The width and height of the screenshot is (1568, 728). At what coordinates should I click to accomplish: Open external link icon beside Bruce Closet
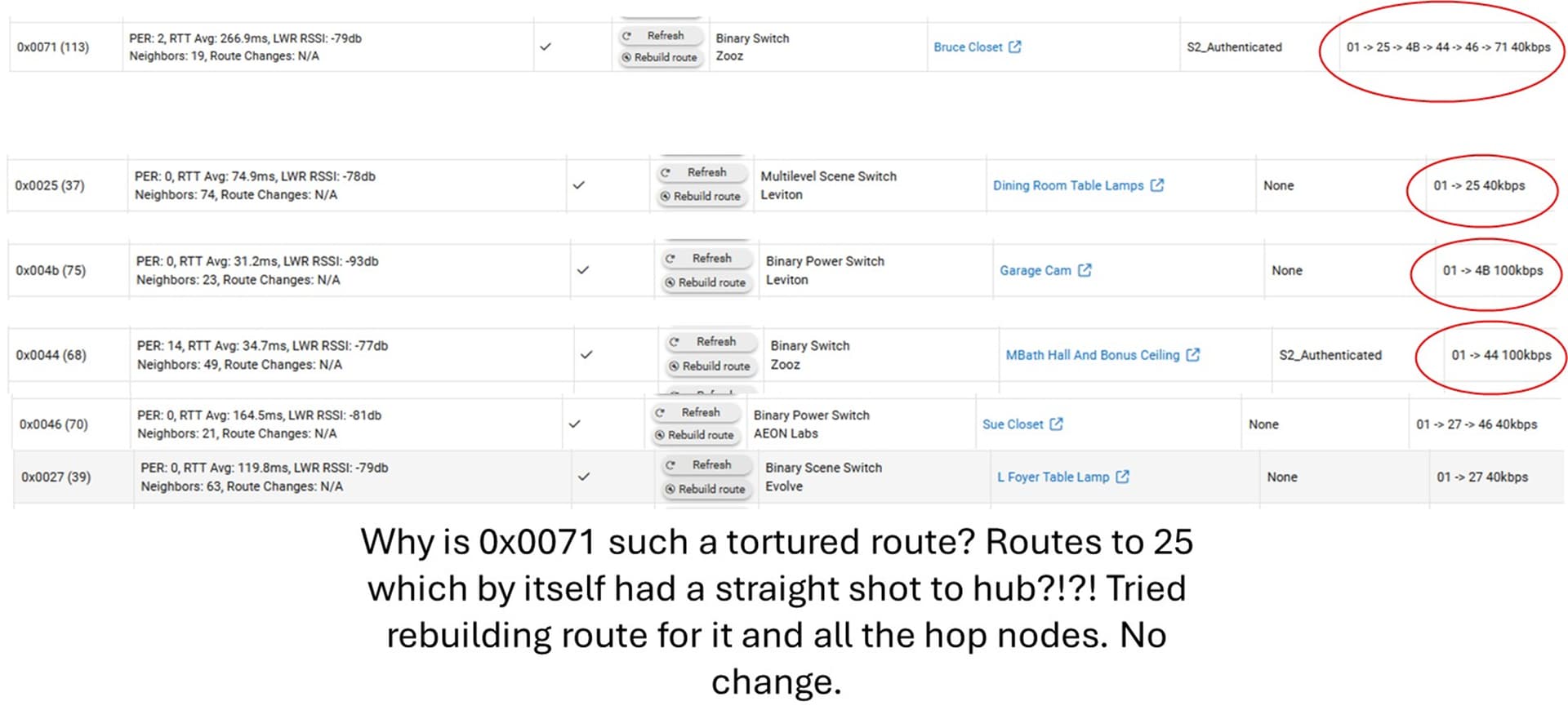(1014, 47)
